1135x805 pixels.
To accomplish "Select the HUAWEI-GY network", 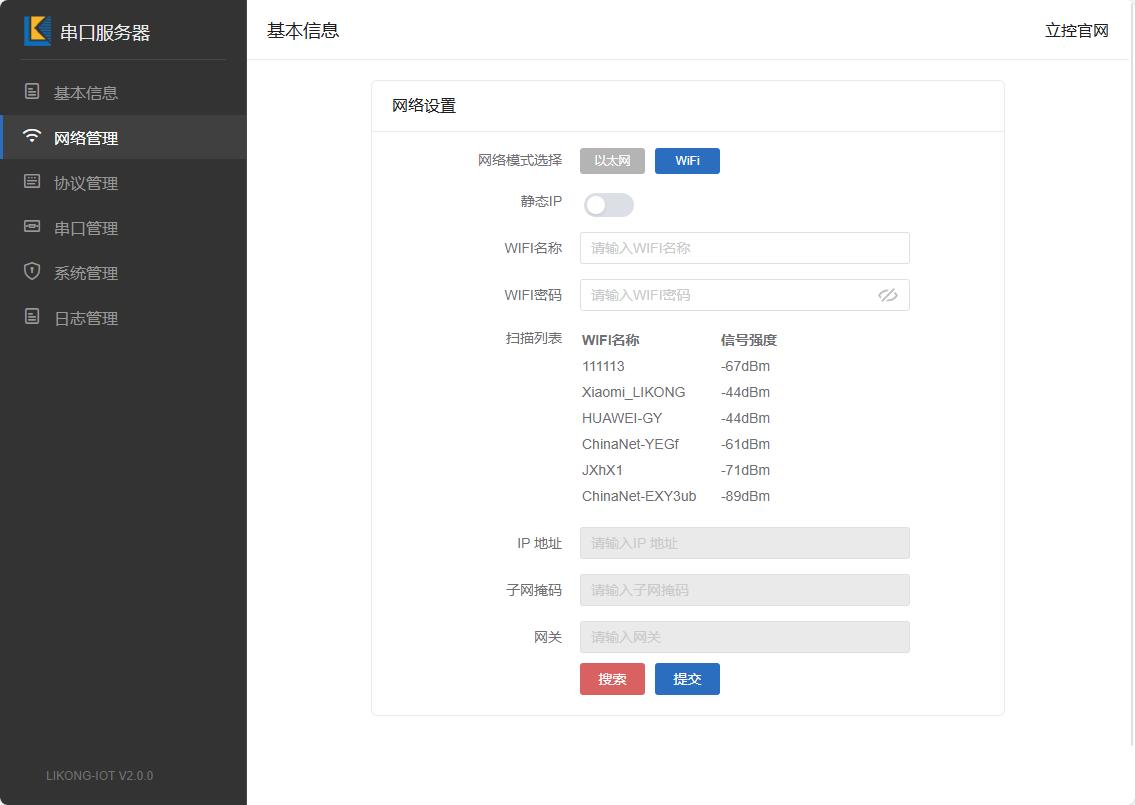I will [x=622, y=418].
